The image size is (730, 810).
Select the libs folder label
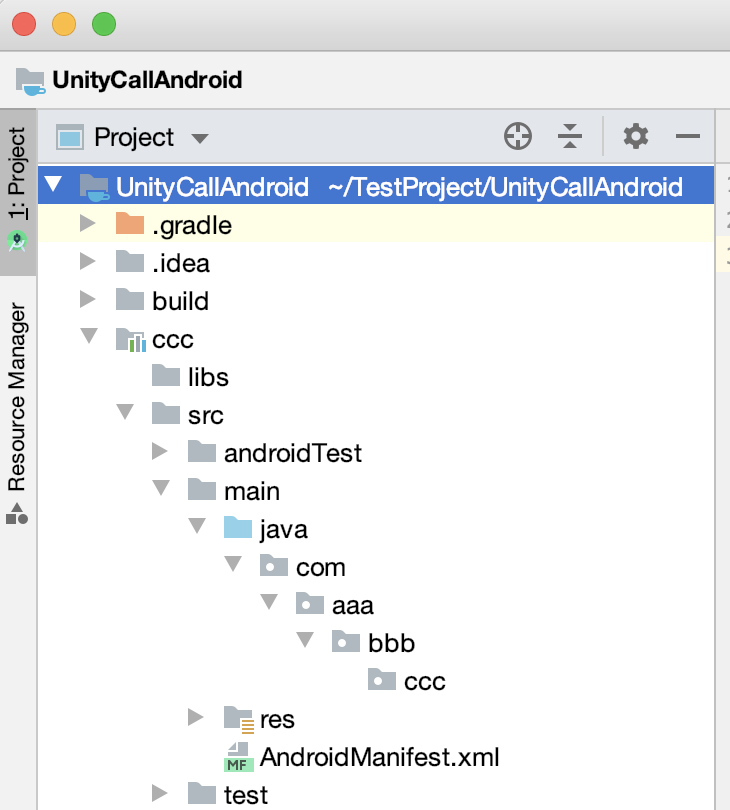pyautogui.click(x=208, y=377)
